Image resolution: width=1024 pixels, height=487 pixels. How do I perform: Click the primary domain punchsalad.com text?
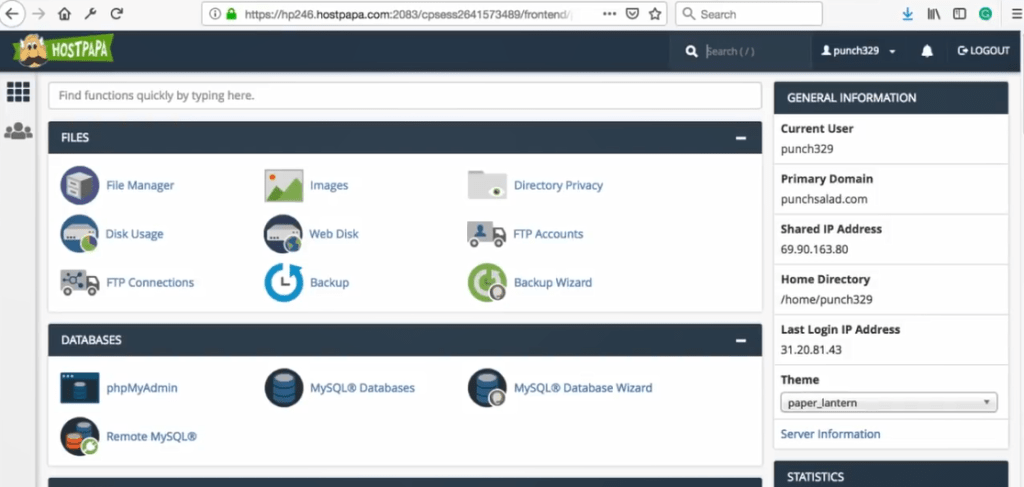(824, 199)
